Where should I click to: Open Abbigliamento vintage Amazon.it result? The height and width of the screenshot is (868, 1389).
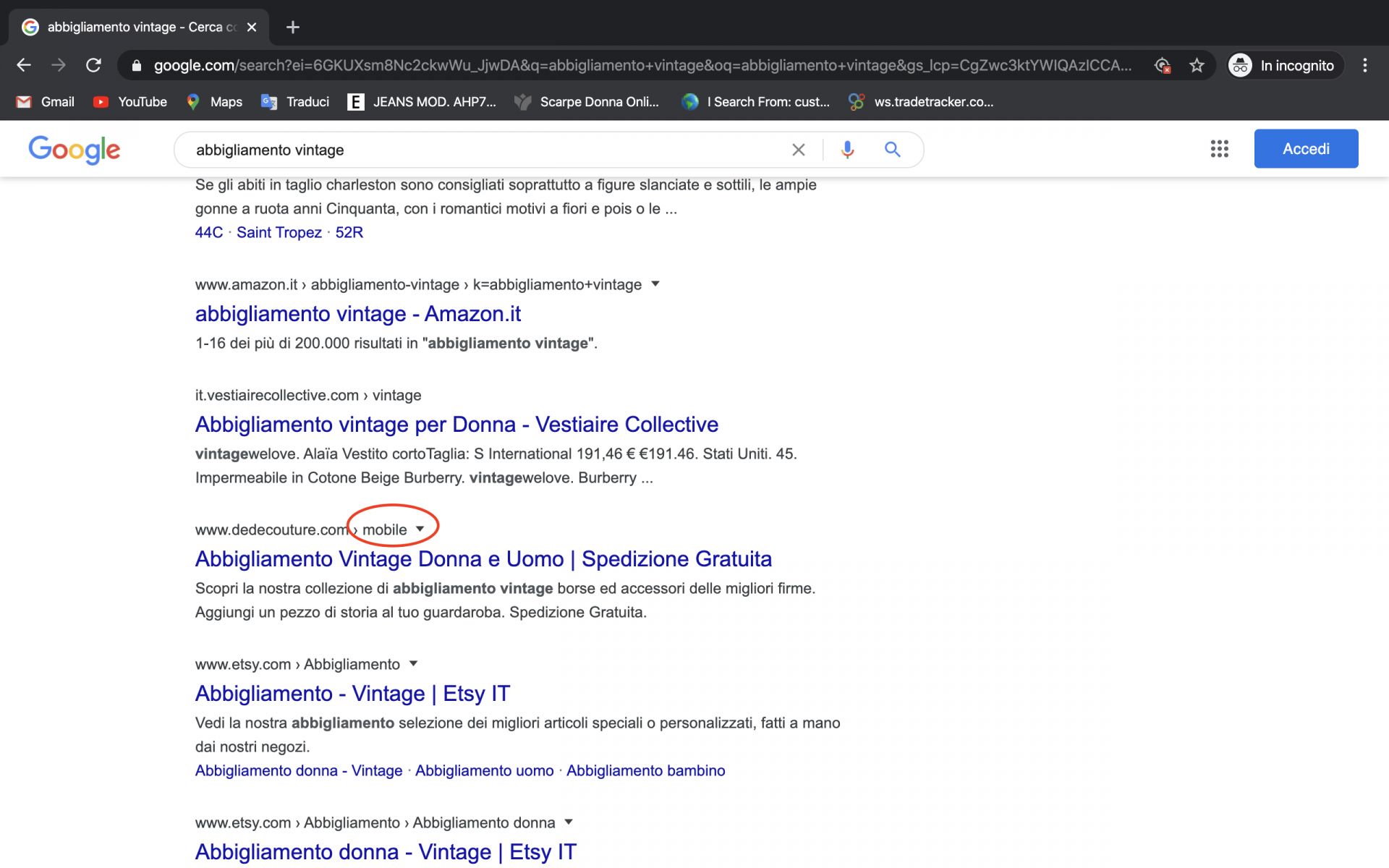click(x=357, y=314)
